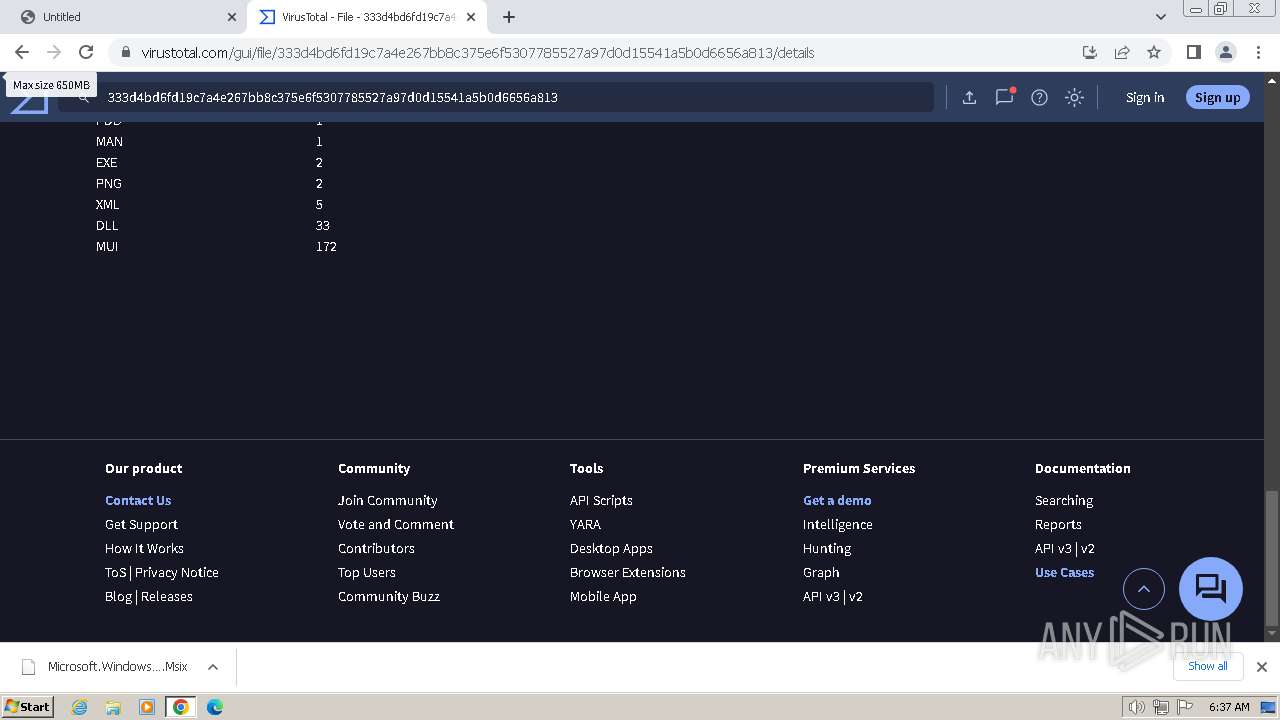Click the VirusTotal upload file icon

coord(969,97)
